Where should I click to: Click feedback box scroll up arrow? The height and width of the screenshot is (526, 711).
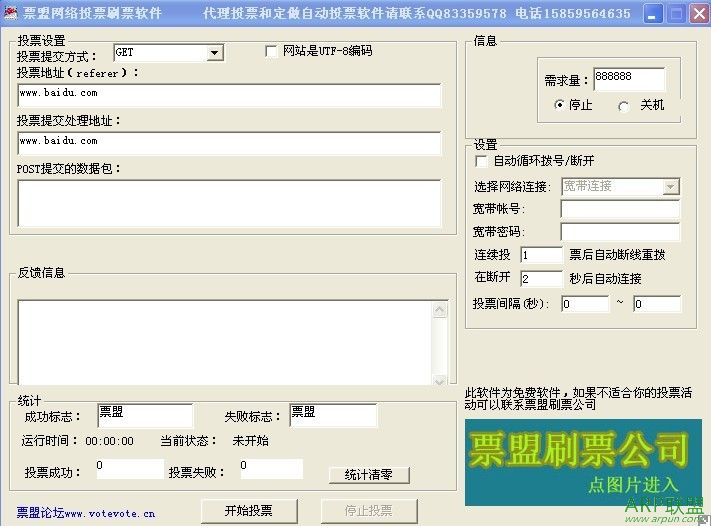click(439, 310)
